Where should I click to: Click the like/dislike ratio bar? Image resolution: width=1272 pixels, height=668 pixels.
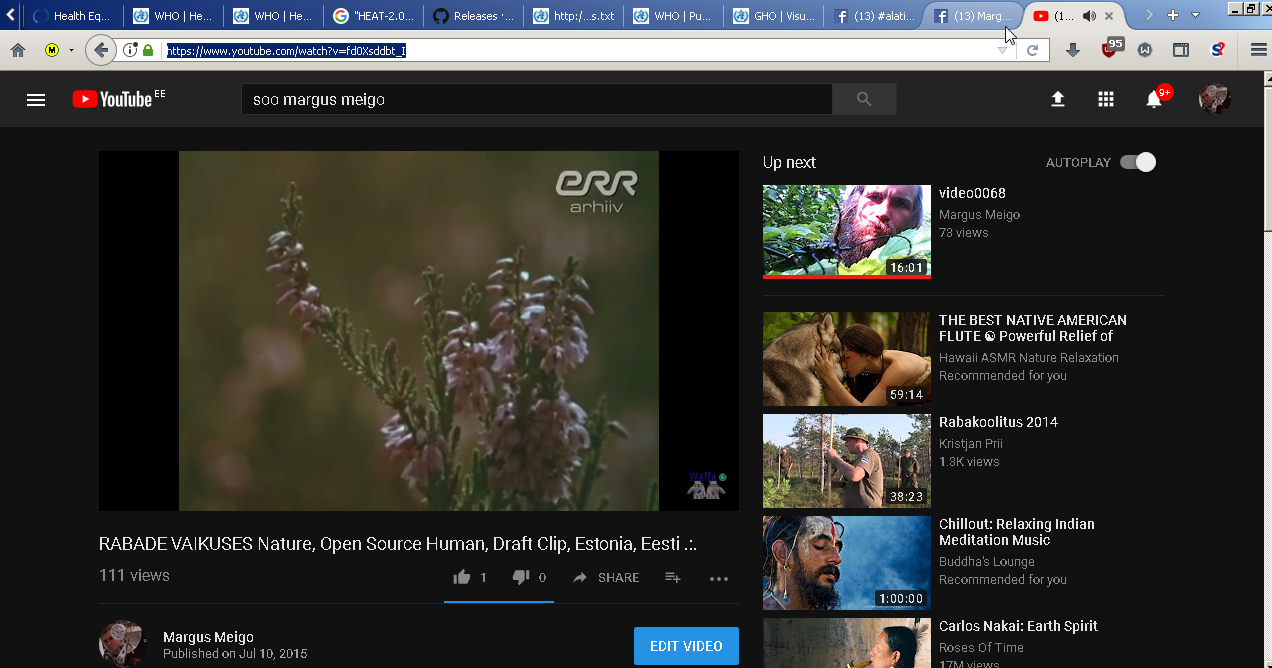click(x=498, y=602)
